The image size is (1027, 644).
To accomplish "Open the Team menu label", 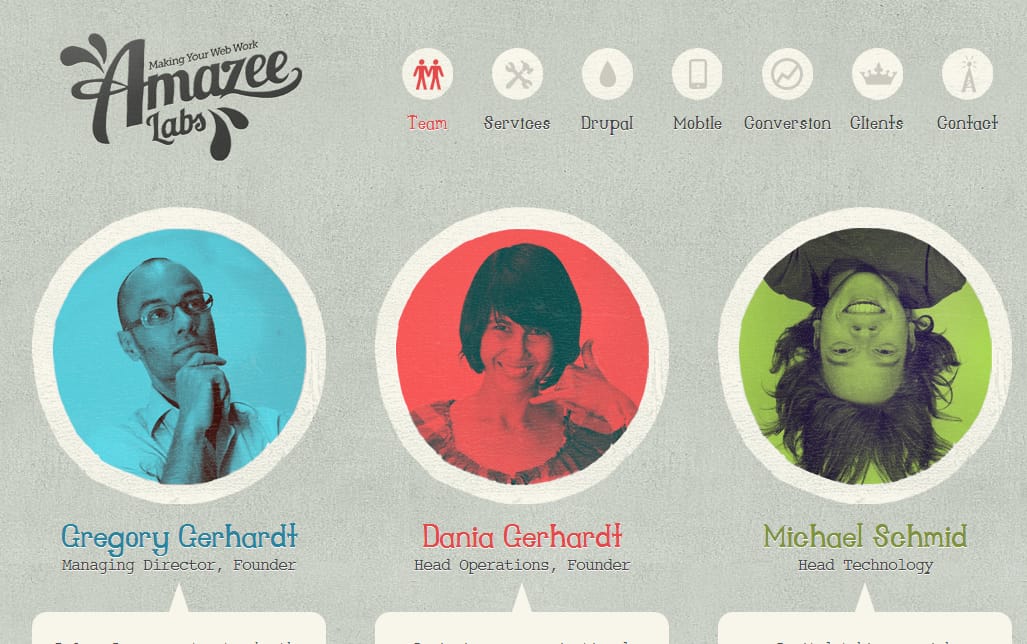I will 428,123.
